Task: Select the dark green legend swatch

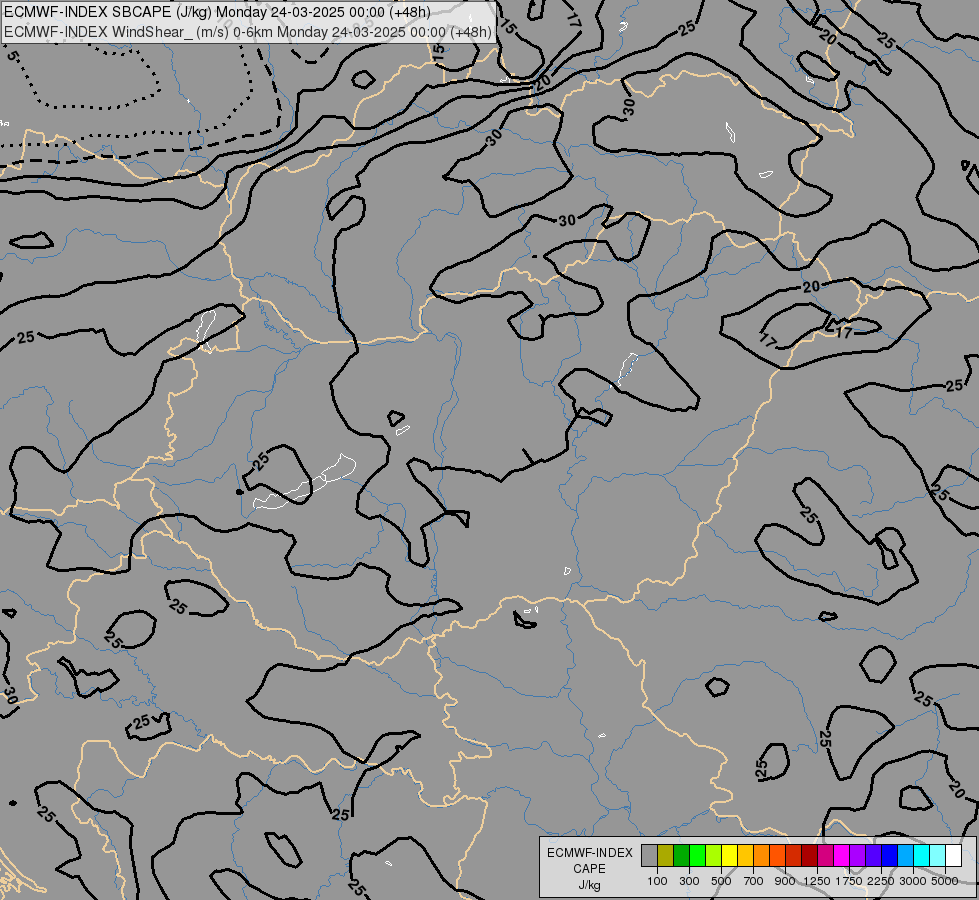Action: 681,856
